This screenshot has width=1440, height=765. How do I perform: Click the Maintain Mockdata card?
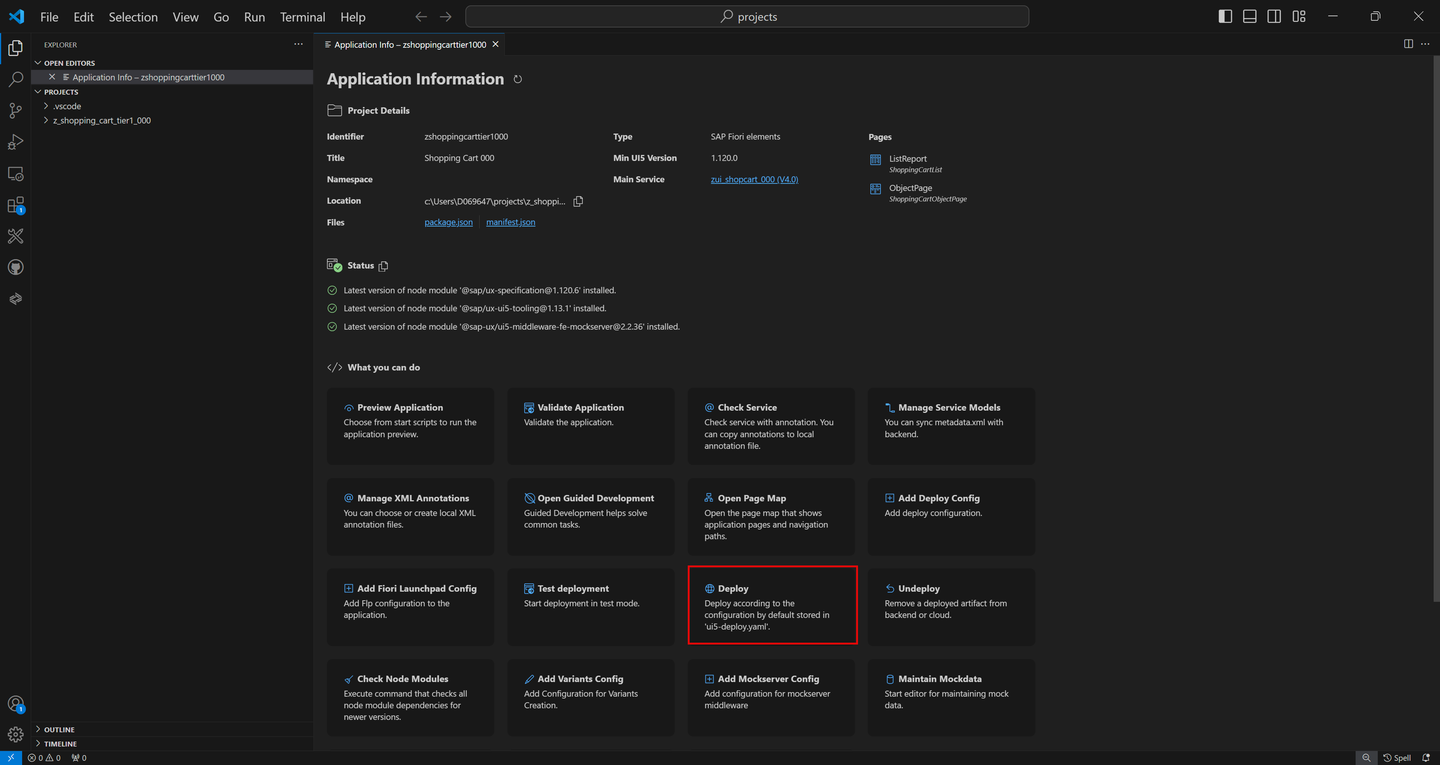click(952, 697)
